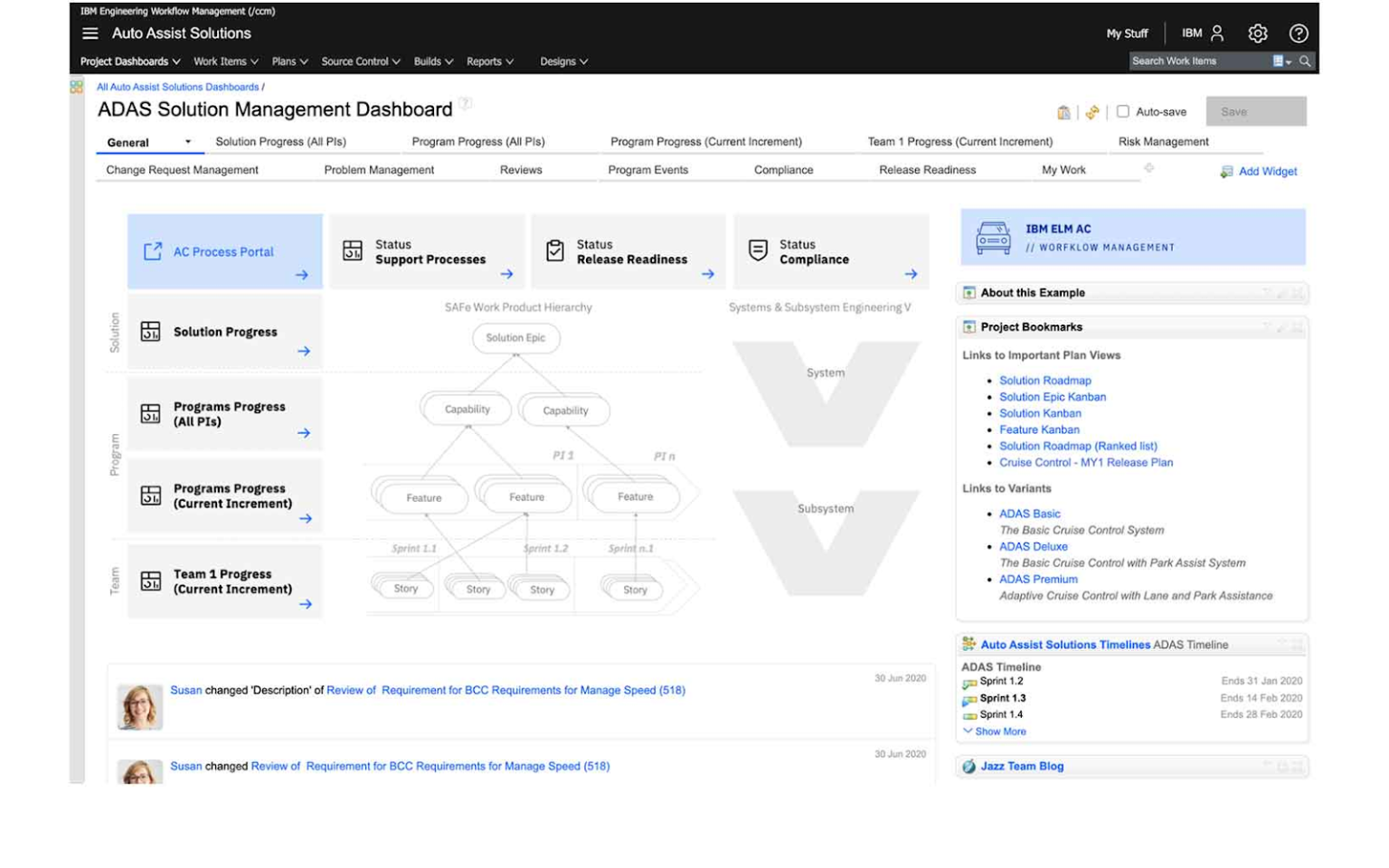Open the General tab dropdown arrow

(x=188, y=142)
